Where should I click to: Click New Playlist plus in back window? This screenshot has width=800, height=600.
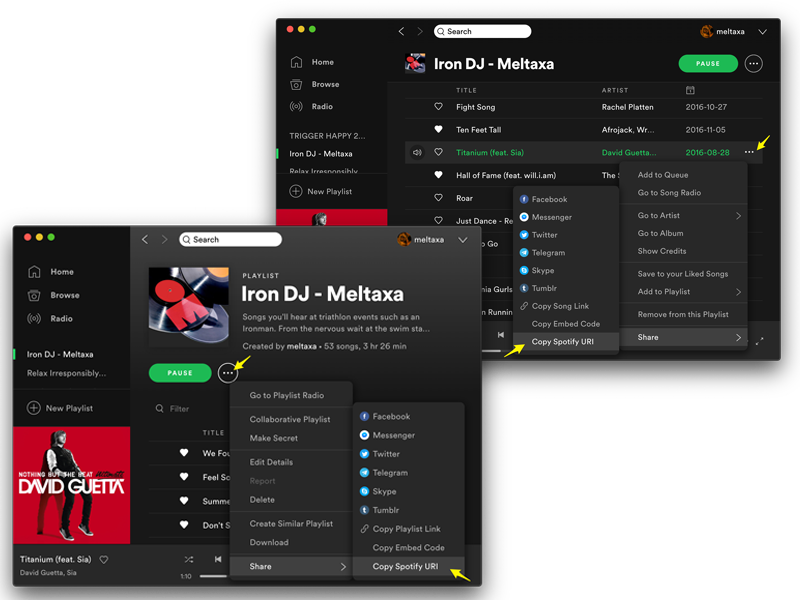(x=296, y=191)
